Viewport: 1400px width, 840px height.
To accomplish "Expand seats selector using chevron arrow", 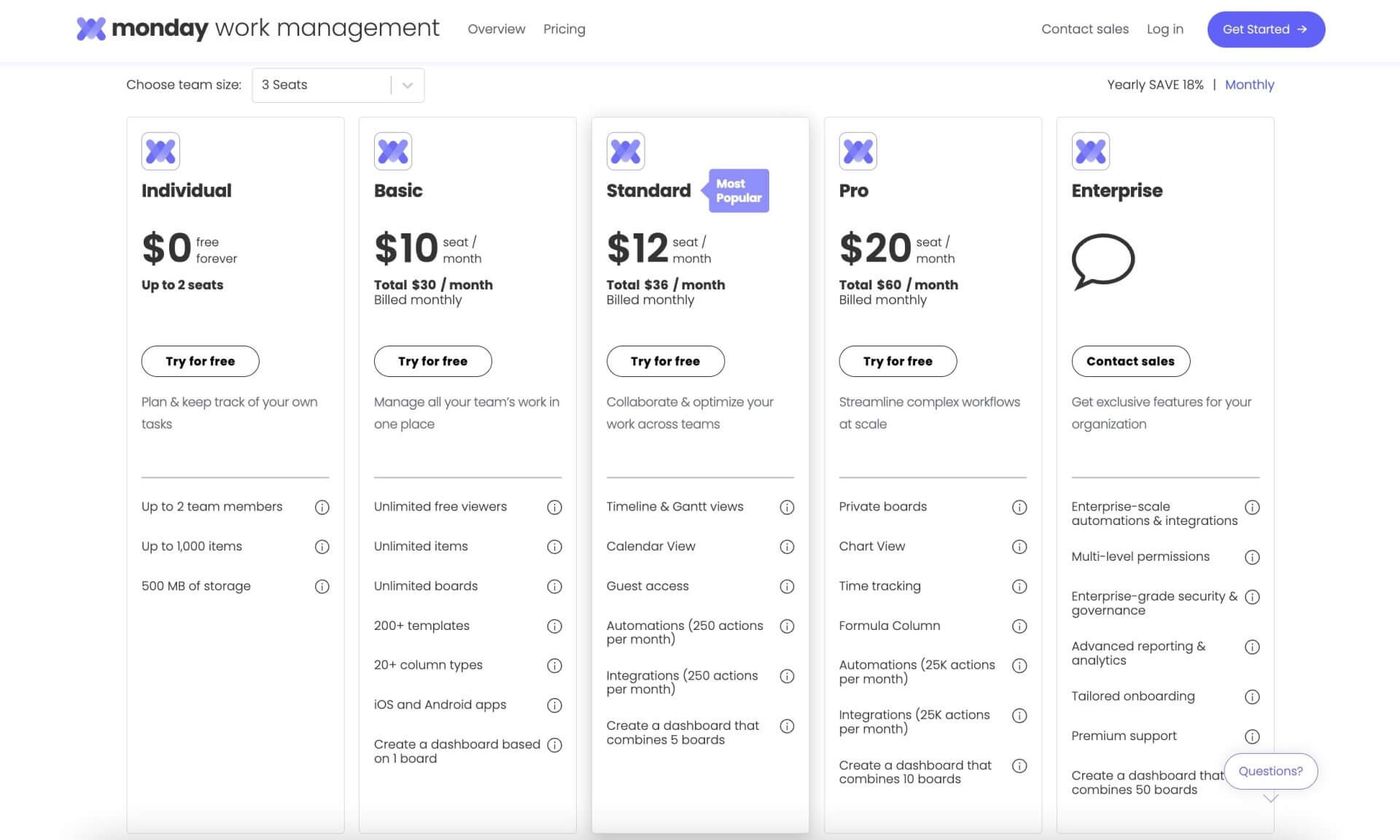I will point(407,85).
